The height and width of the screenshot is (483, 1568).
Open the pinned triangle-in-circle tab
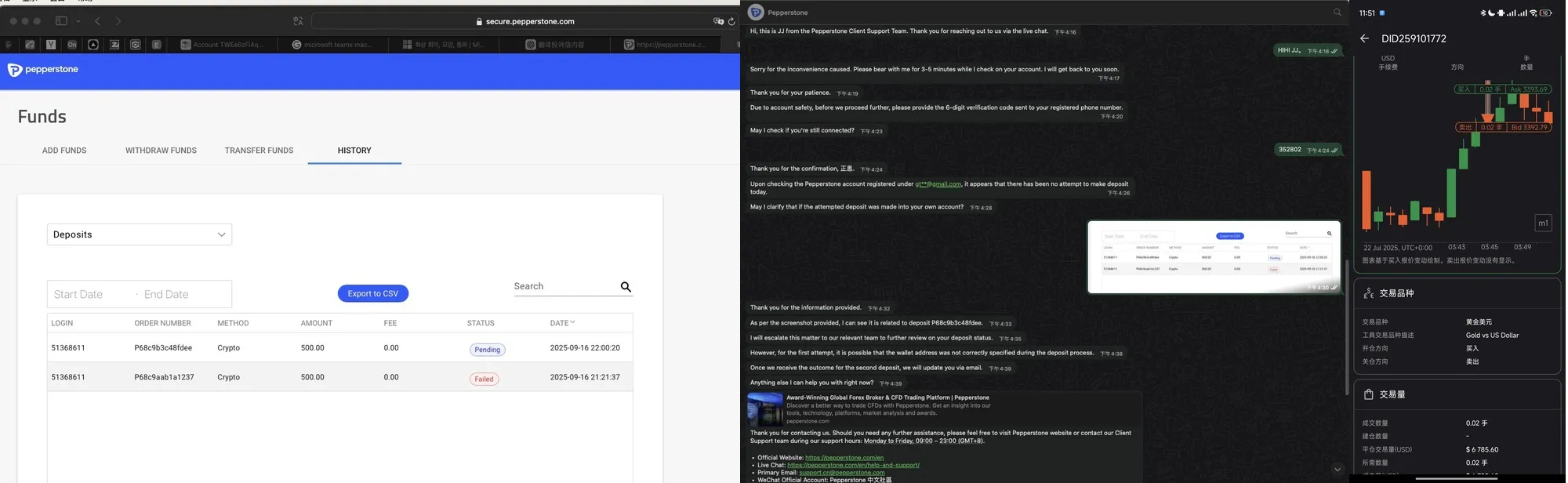tap(93, 45)
